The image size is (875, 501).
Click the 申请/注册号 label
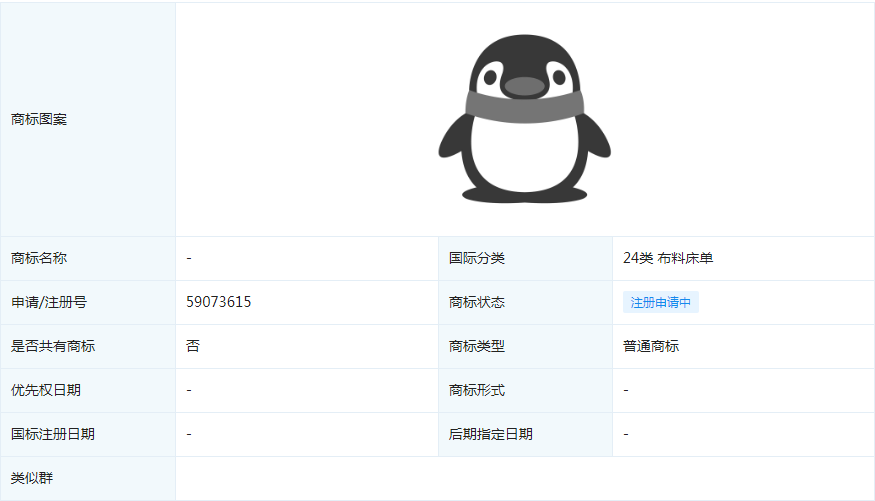tap(49, 302)
